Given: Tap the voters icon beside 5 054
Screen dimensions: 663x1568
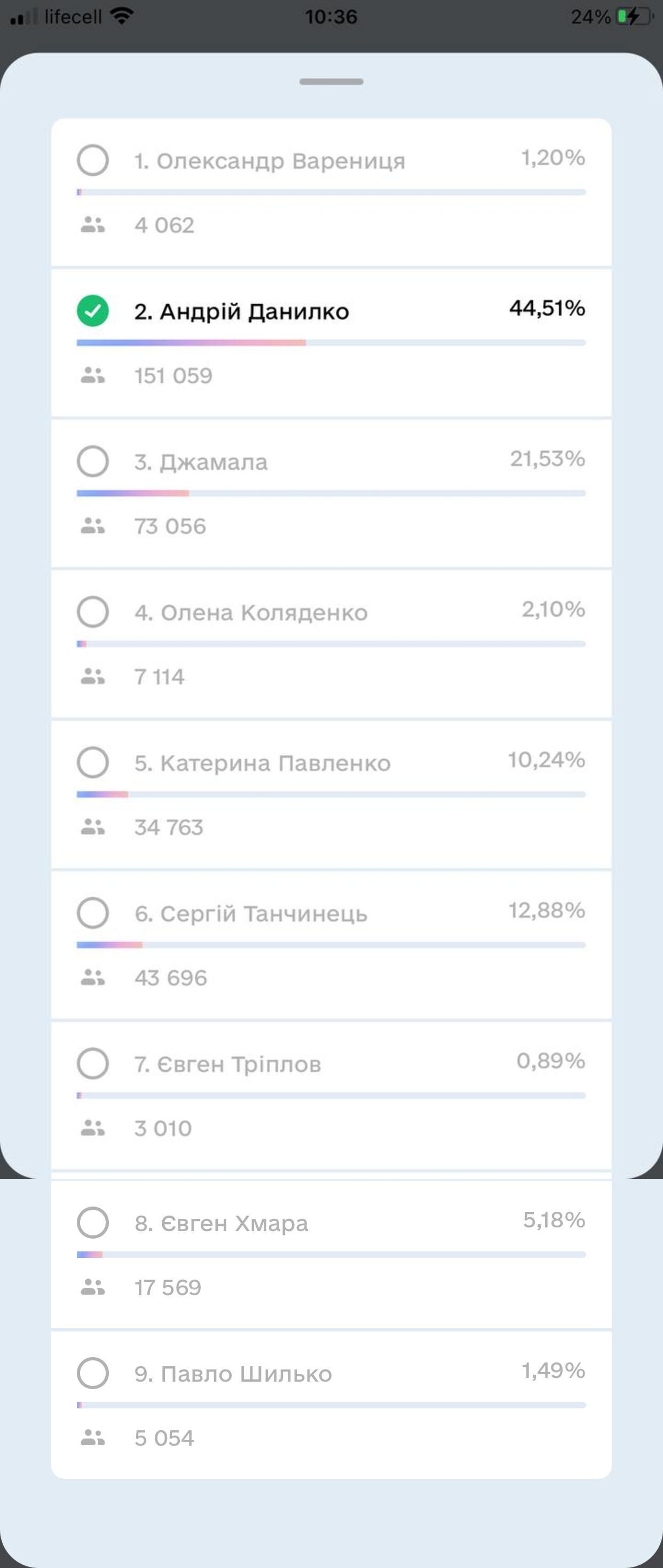Looking at the screenshot, I should click(x=92, y=1437).
